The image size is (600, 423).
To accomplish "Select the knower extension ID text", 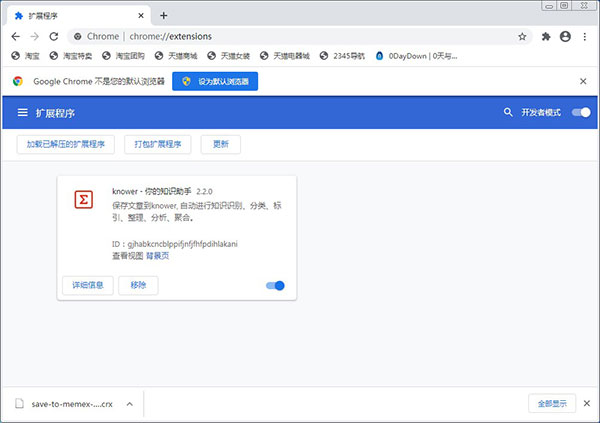I will pos(174,244).
